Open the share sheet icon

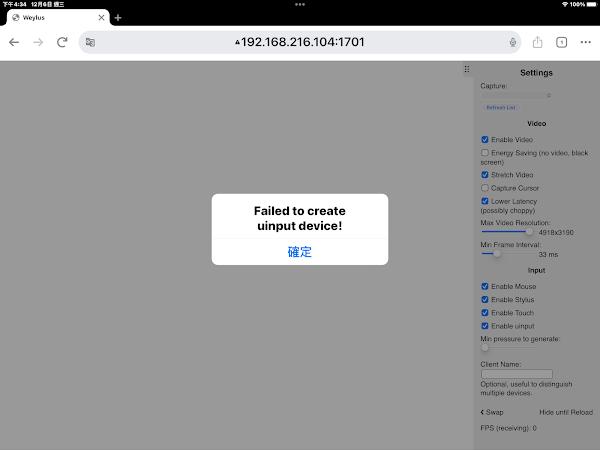(x=537, y=42)
